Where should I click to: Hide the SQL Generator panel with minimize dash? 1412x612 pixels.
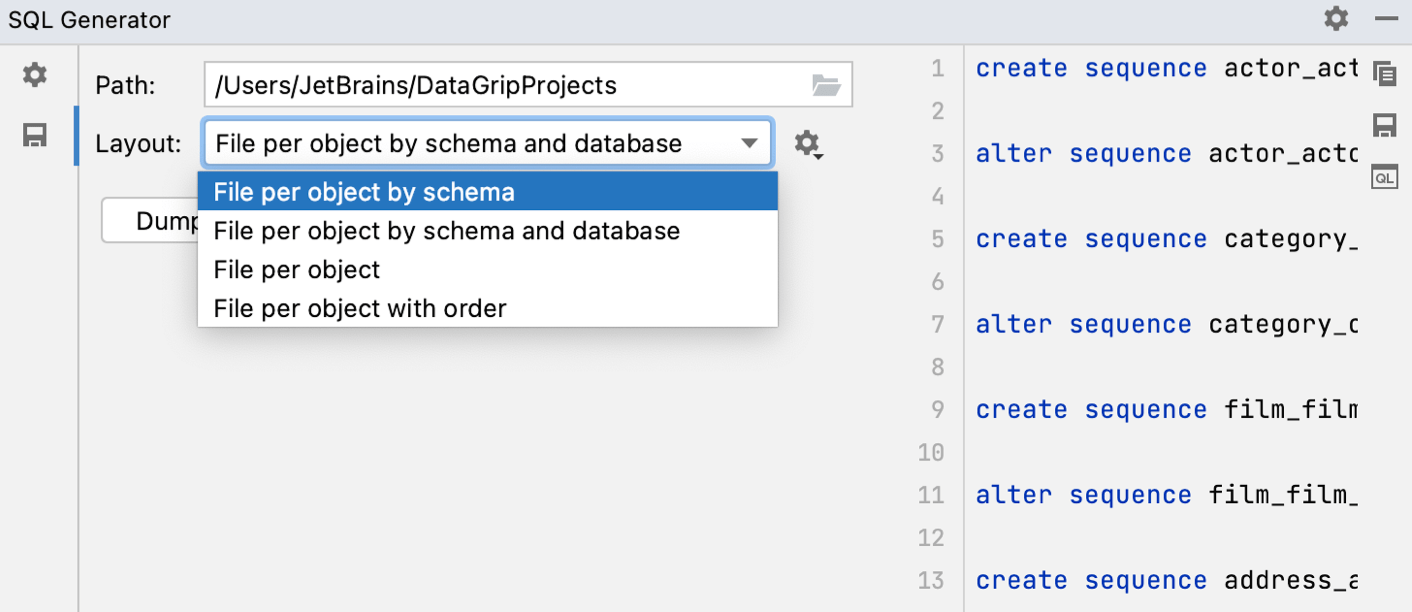(1386, 18)
